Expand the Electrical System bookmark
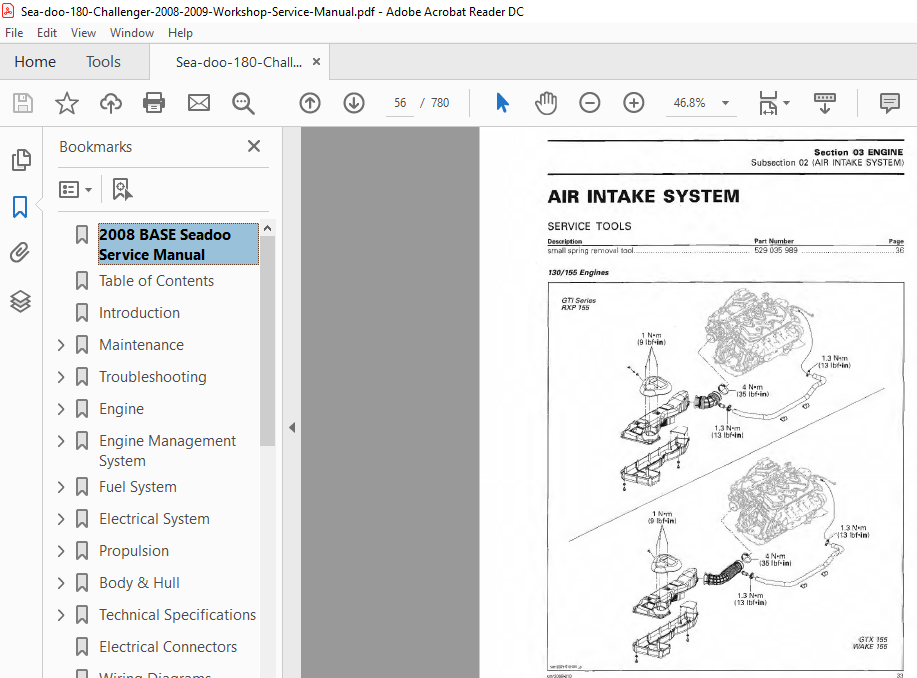The height and width of the screenshot is (678, 917). coord(61,519)
